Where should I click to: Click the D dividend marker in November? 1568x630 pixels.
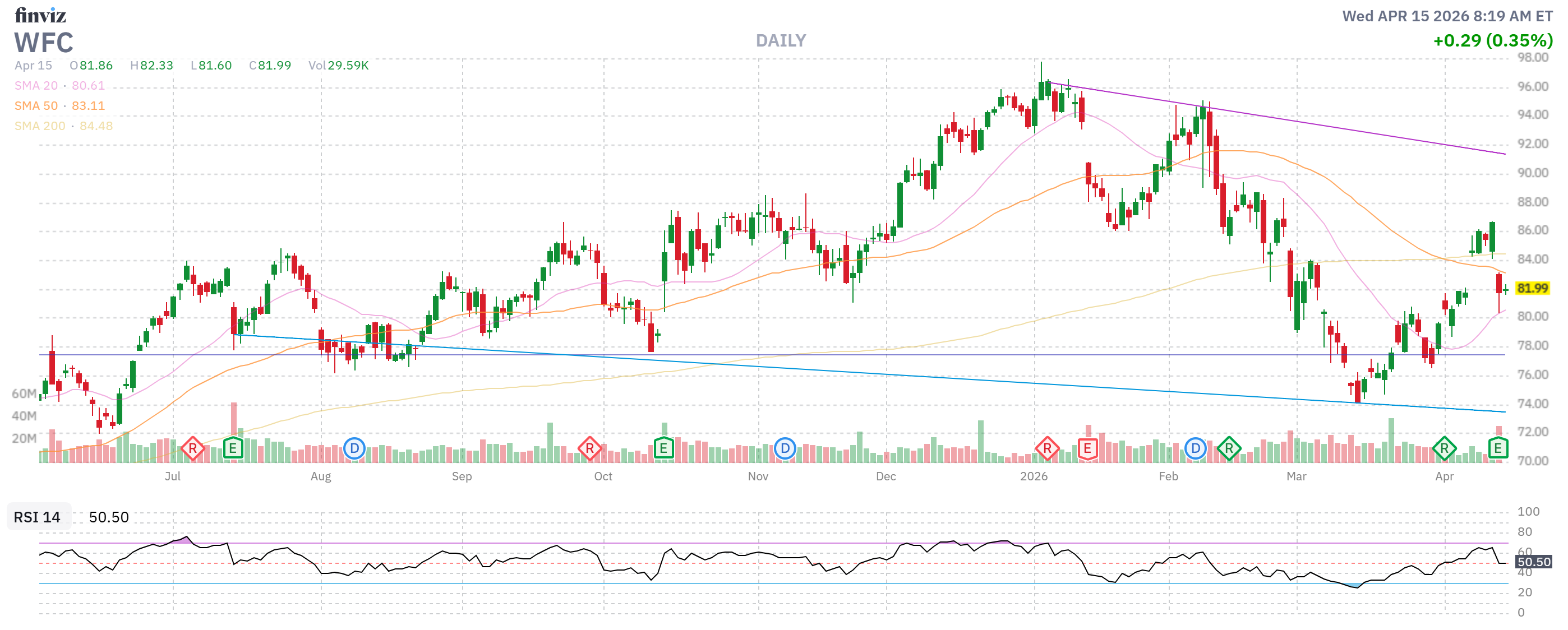point(785,449)
